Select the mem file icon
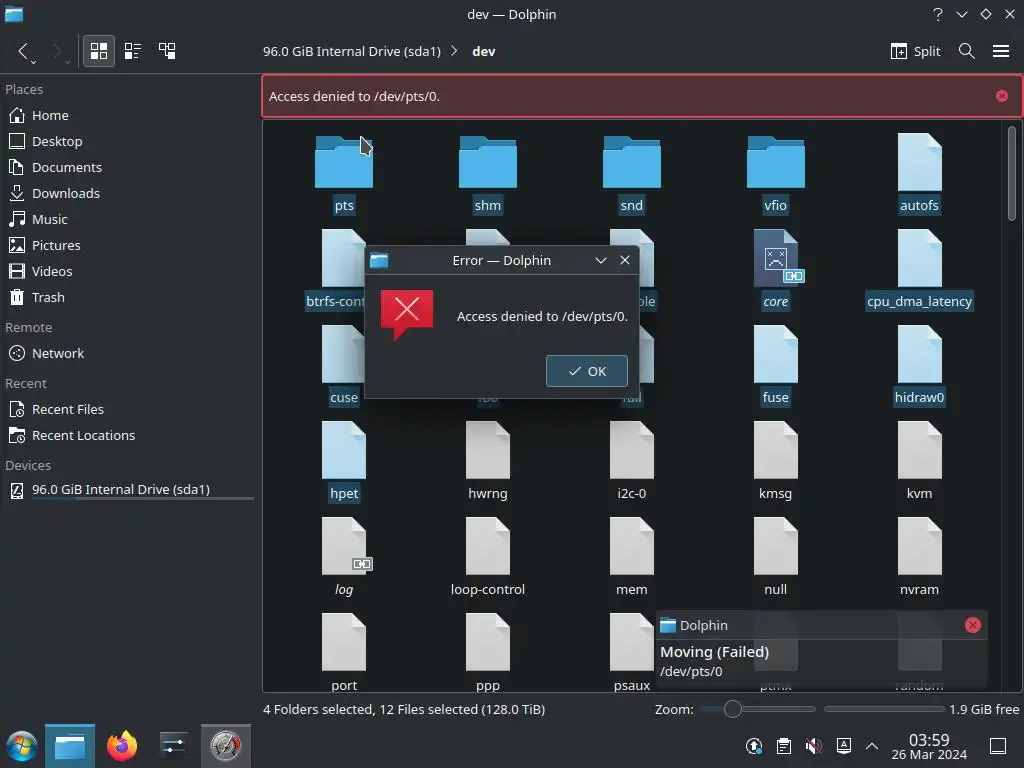Image resolution: width=1024 pixels, height=768 pixels. [632, 546]
